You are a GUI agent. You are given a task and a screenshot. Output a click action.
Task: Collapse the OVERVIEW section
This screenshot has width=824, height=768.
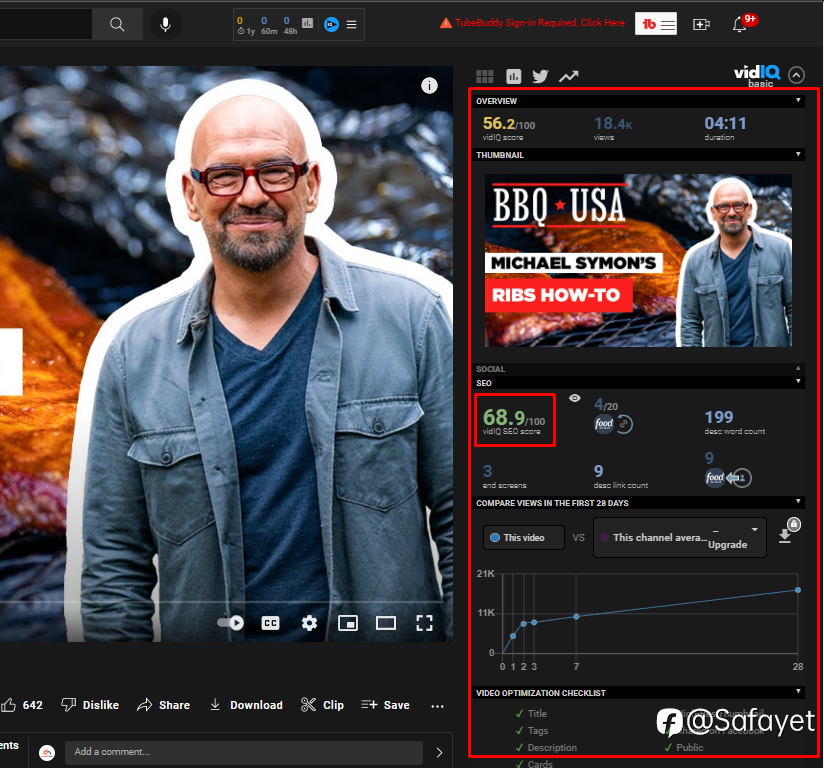point(798,100)
